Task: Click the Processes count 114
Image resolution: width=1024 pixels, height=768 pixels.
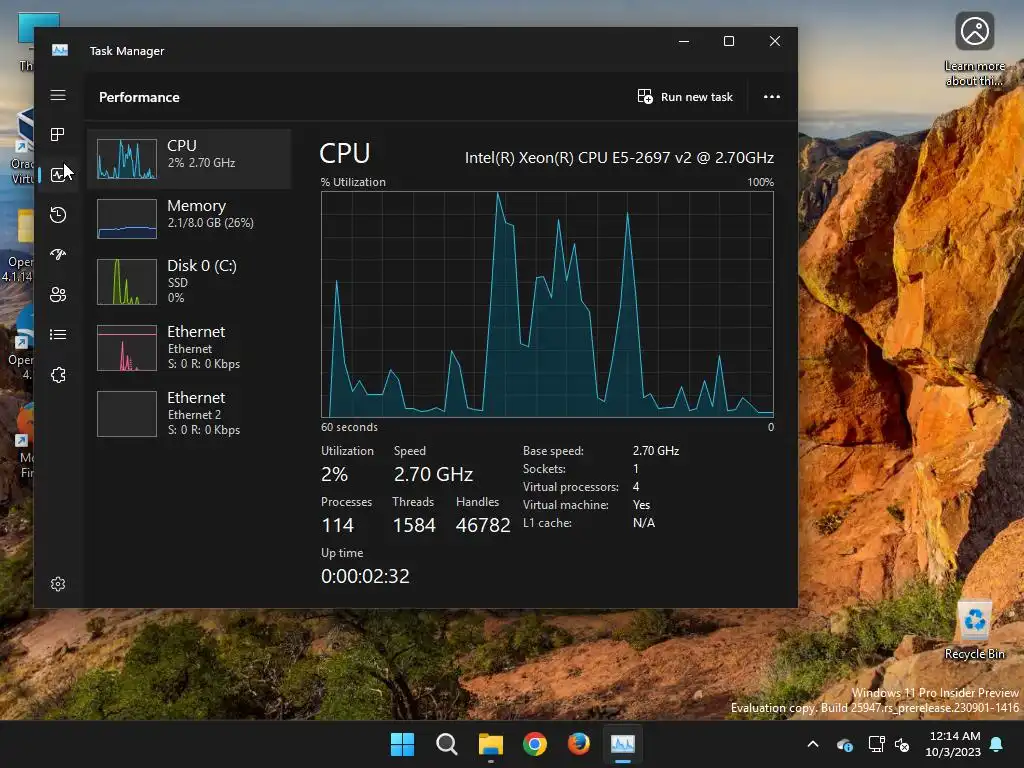Action: coord(338,525)
